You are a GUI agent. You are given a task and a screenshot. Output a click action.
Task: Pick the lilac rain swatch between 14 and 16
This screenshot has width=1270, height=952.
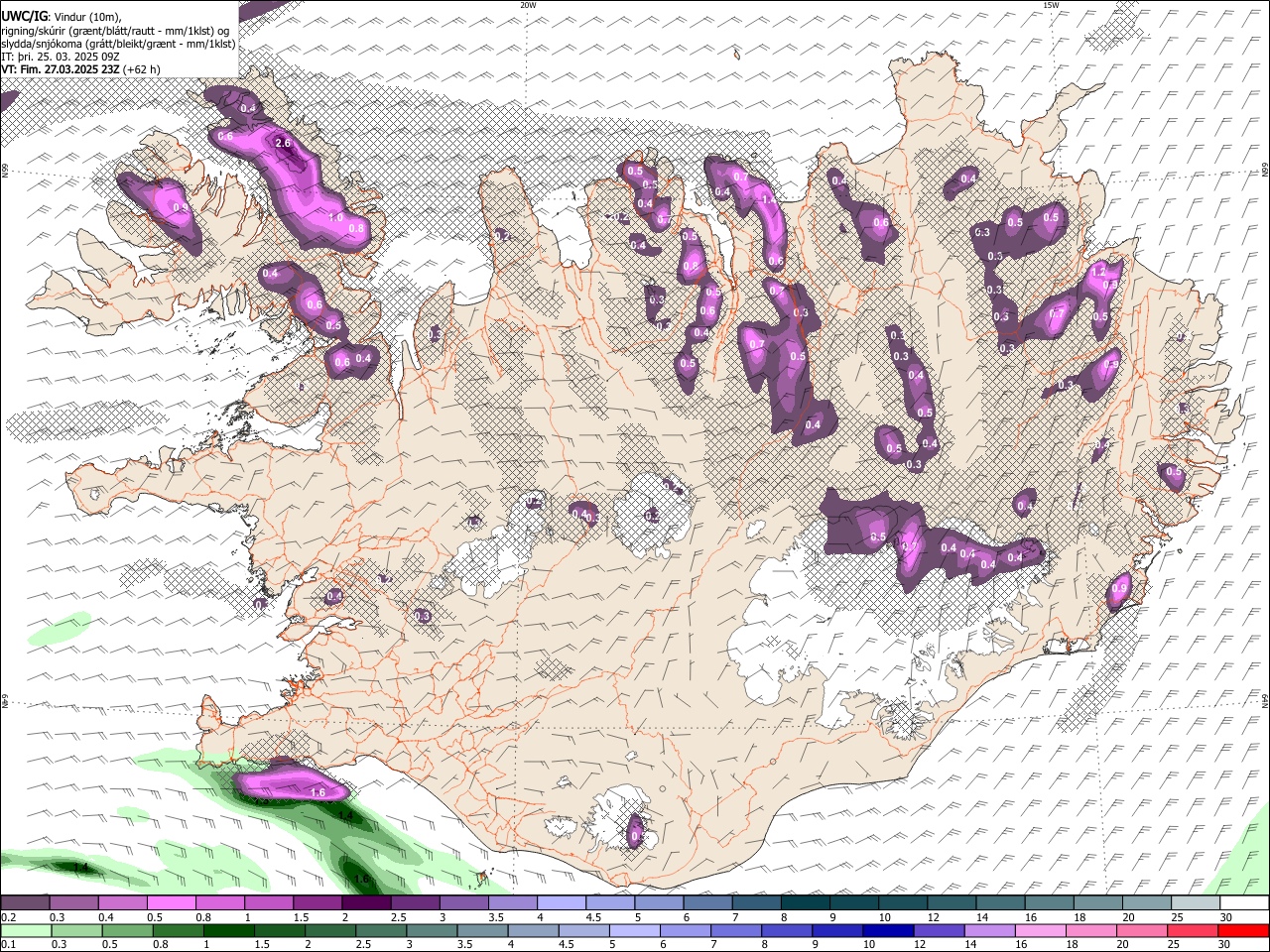tap(990, 930)
